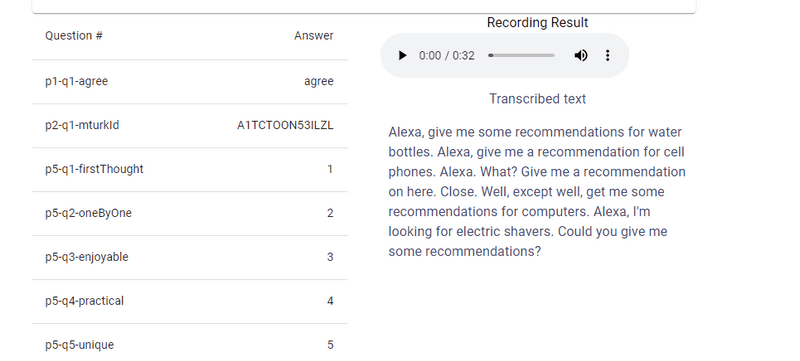The image size is (800, 361).
Task: Open audio player more options menu
Action: [x=607, y=56]
